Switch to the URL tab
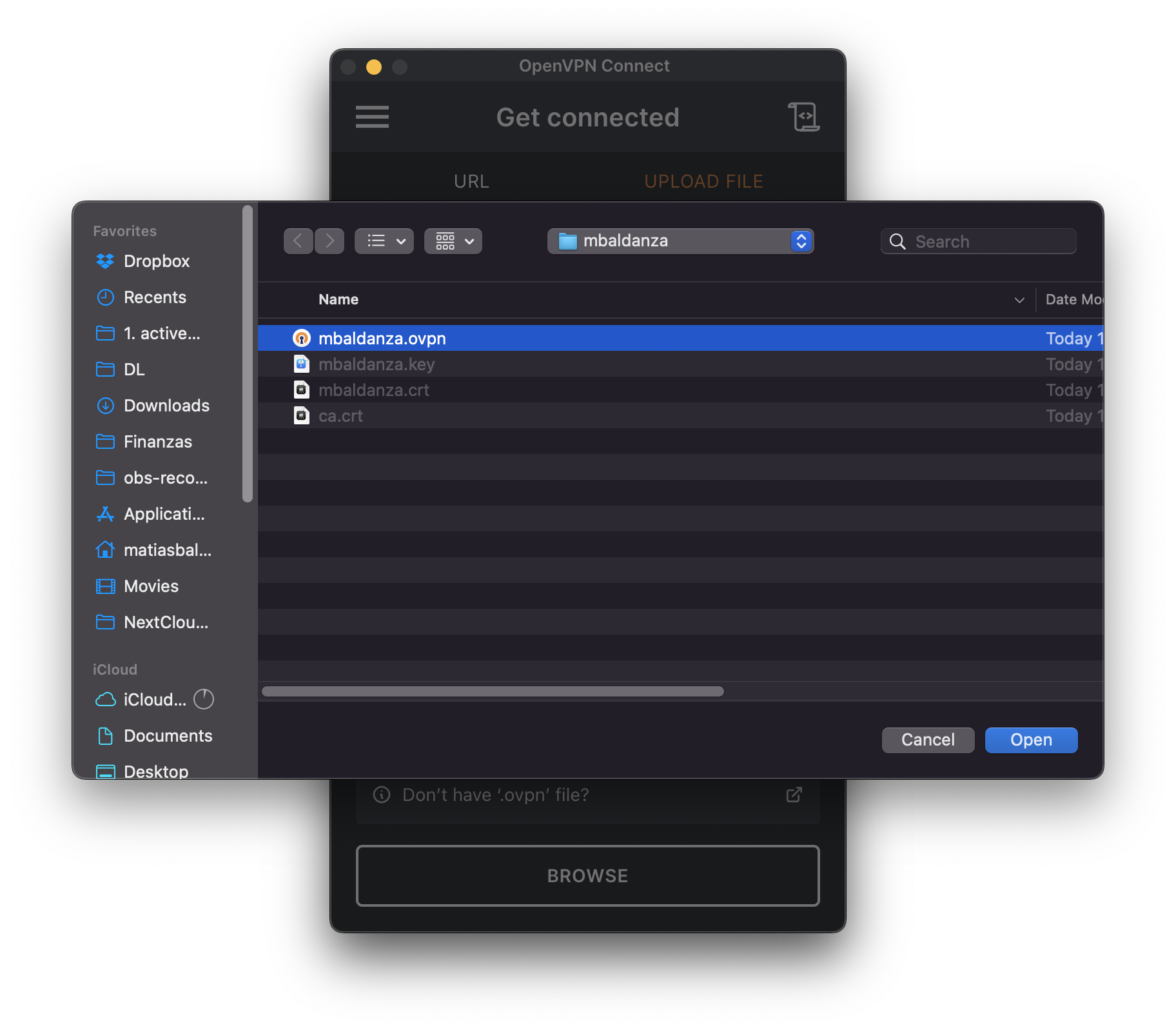Viewport: 1176px width, 1028px height. (471, 181)
